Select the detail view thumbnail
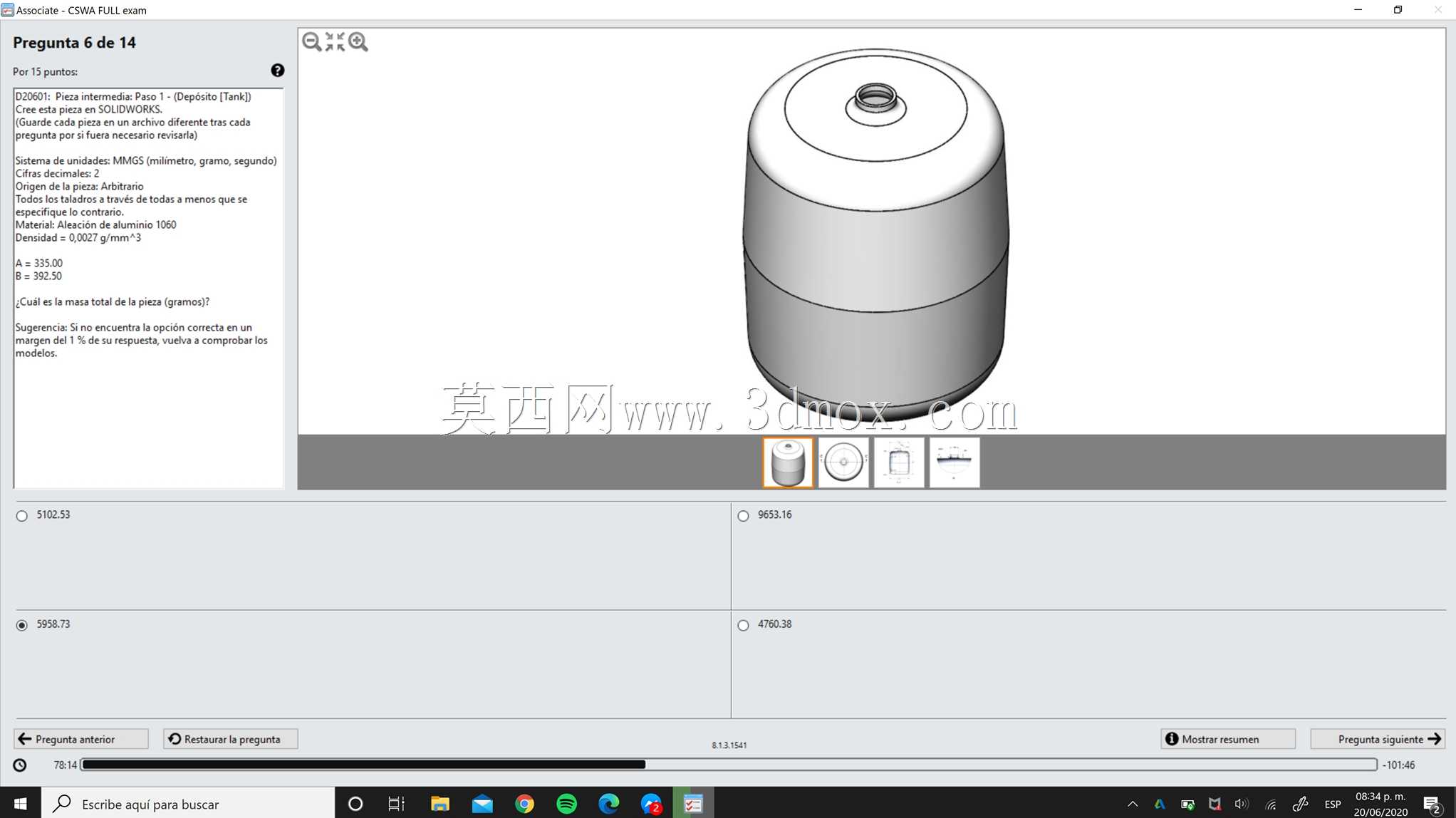Image resolution: width=1456 pixels, height=818 pixels. coord(955,462)
